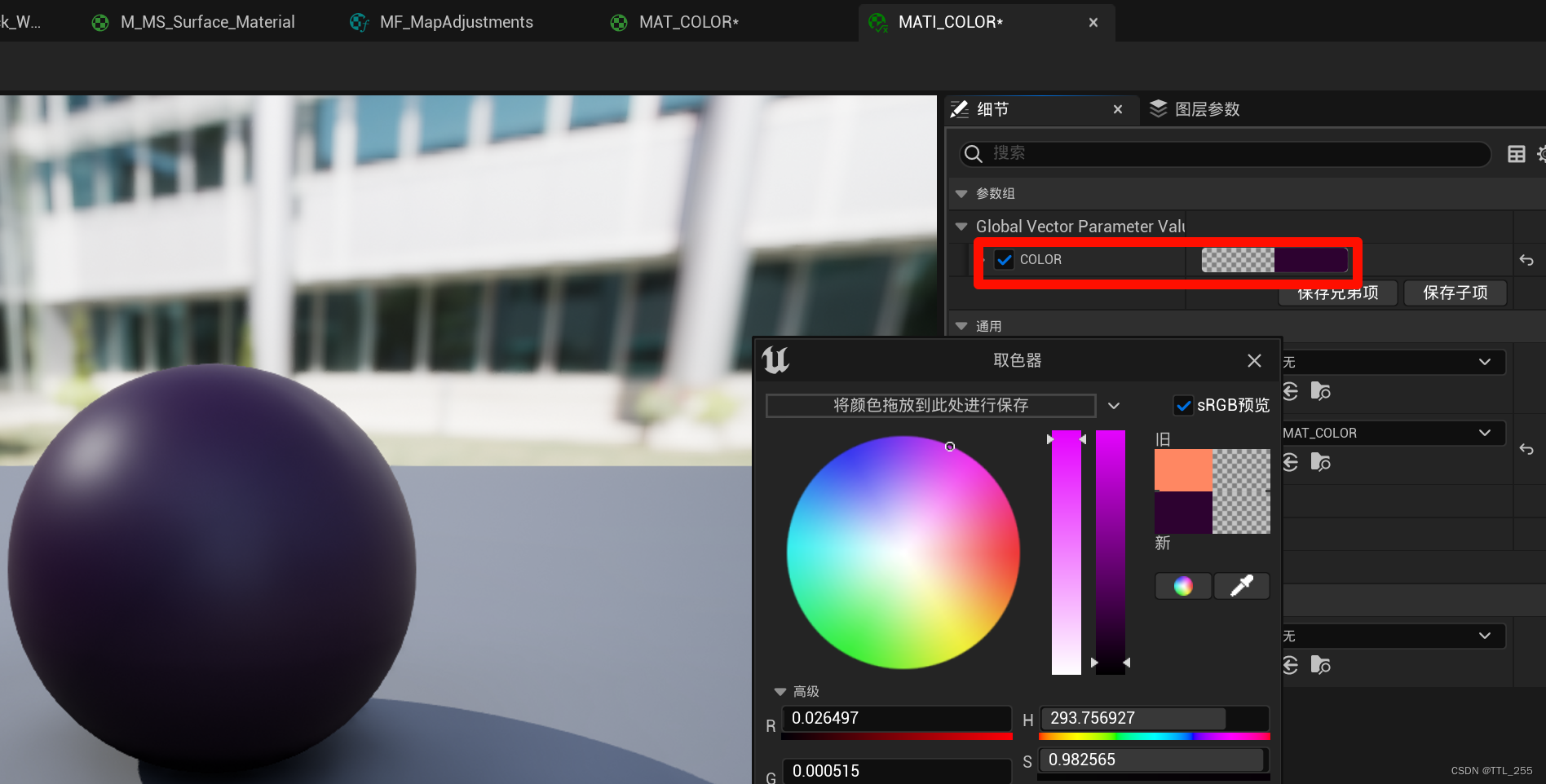This screenshot has width=1546, height=784.
Task: Switch to the 图层参数 tab
Action: (x=1195, y=109)
